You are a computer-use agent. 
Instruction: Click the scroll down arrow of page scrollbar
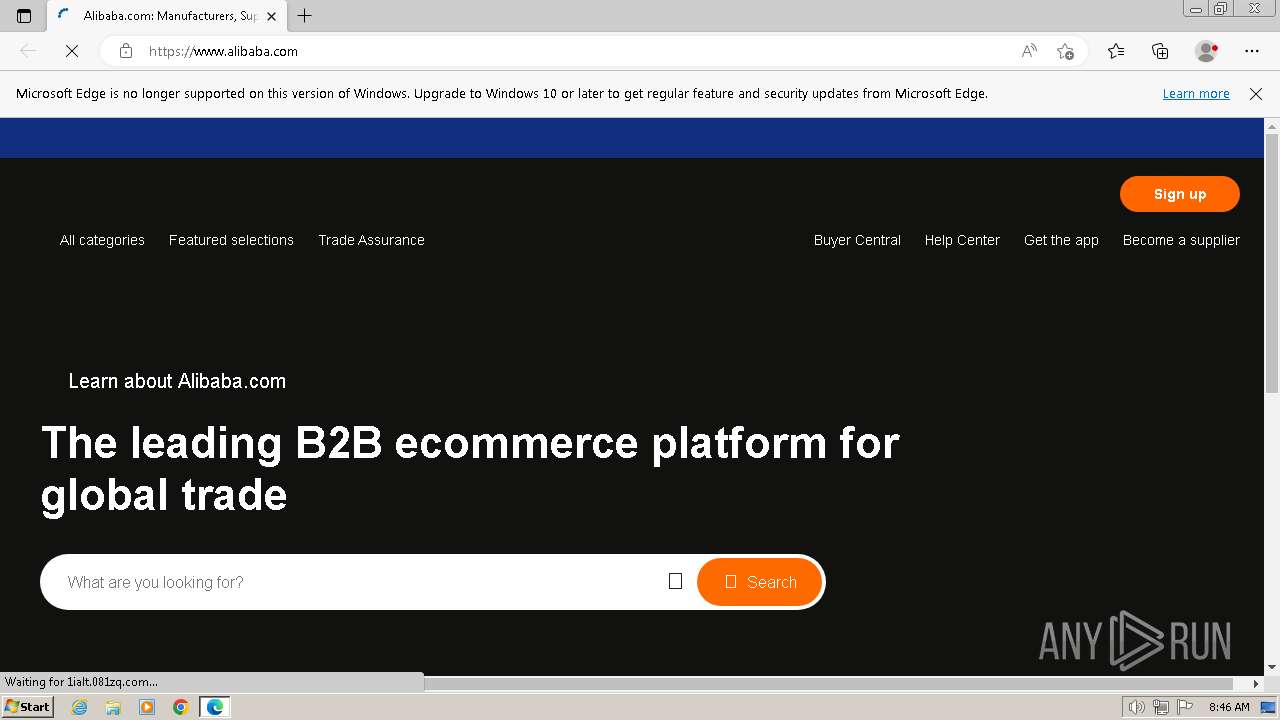(1272, 667)
